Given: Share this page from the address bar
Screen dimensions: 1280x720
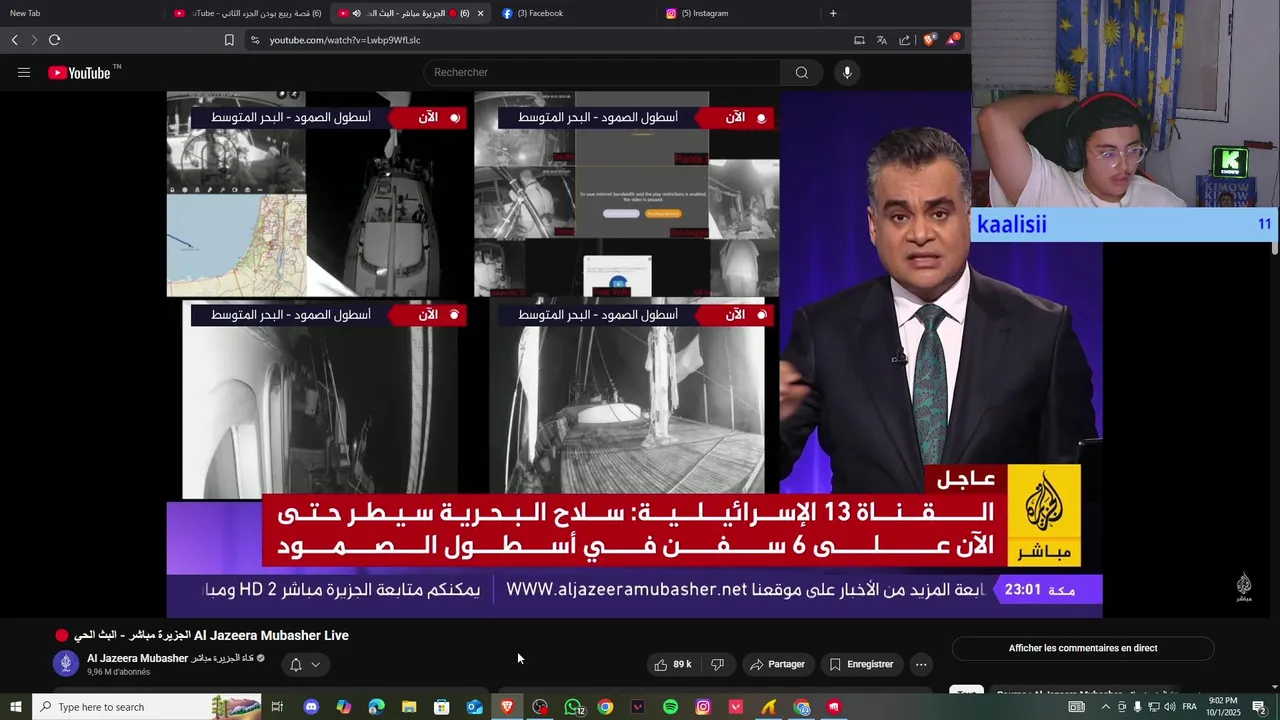Looking at the screenshot, I should click(x=905, y=40).
